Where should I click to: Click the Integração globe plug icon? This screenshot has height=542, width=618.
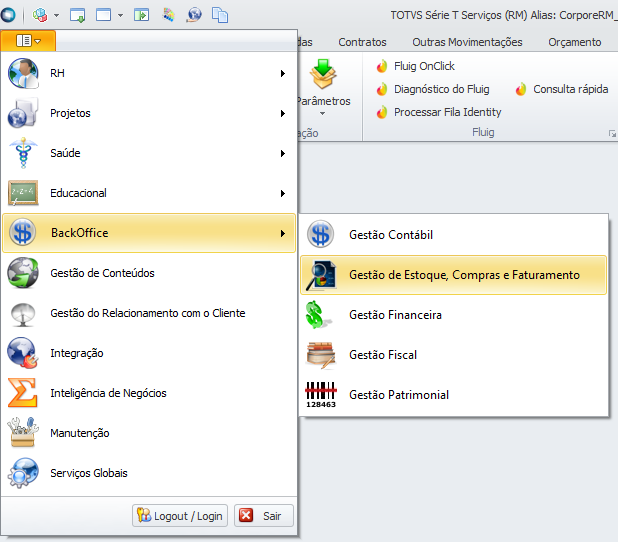click(23, 353)
